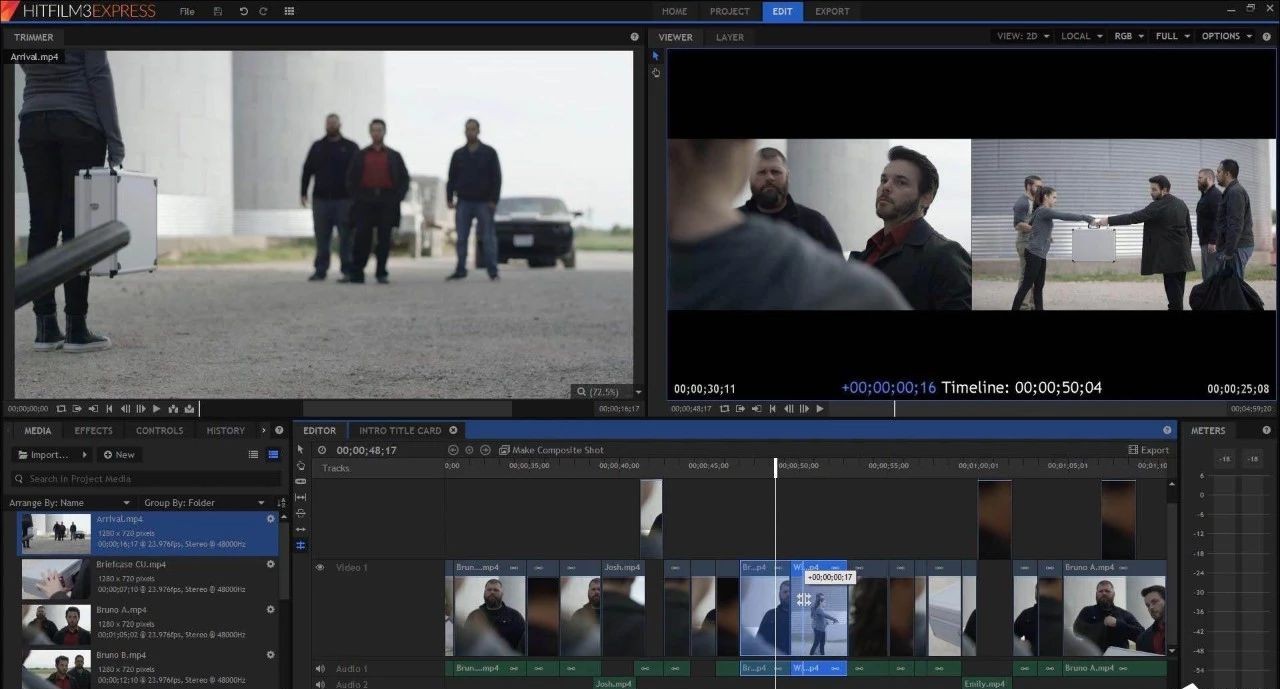Mute the Audio 1 track
This screenshot has width=1280, height=689.
coord(321,669)
